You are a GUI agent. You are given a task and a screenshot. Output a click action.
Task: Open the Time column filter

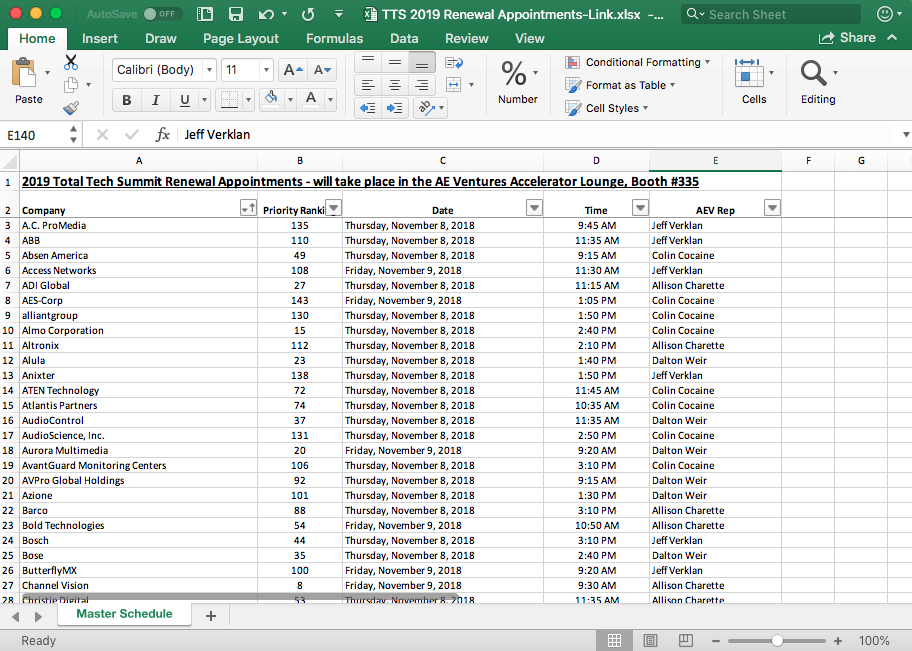pyautogui.click(x=640, y=208)
